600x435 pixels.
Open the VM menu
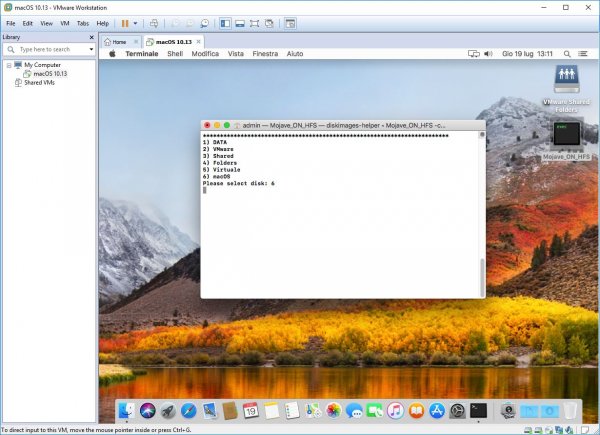65,23
